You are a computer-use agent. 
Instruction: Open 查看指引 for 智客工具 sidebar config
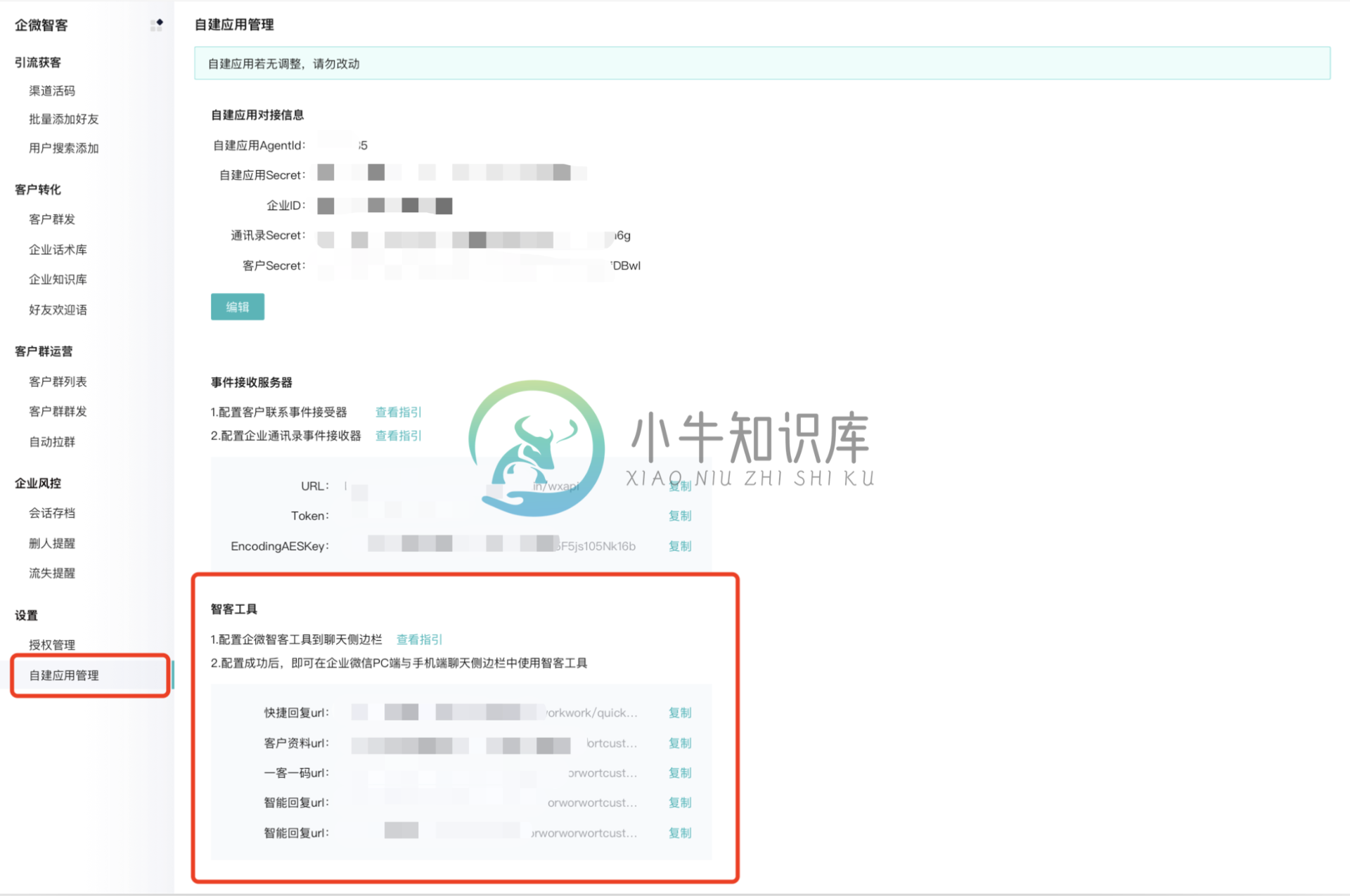coord(419,639)
